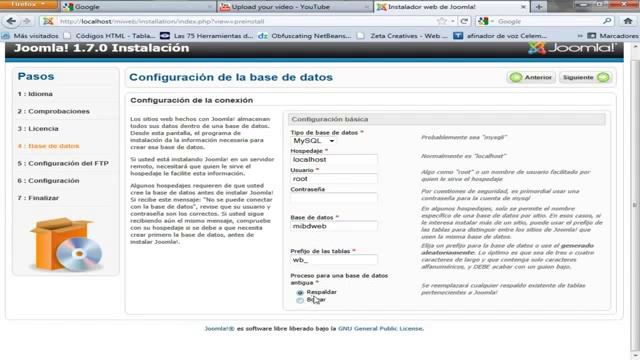Click the Joomla! logo in the header
This screenshot has width=640, height=360.
(572, 48)
